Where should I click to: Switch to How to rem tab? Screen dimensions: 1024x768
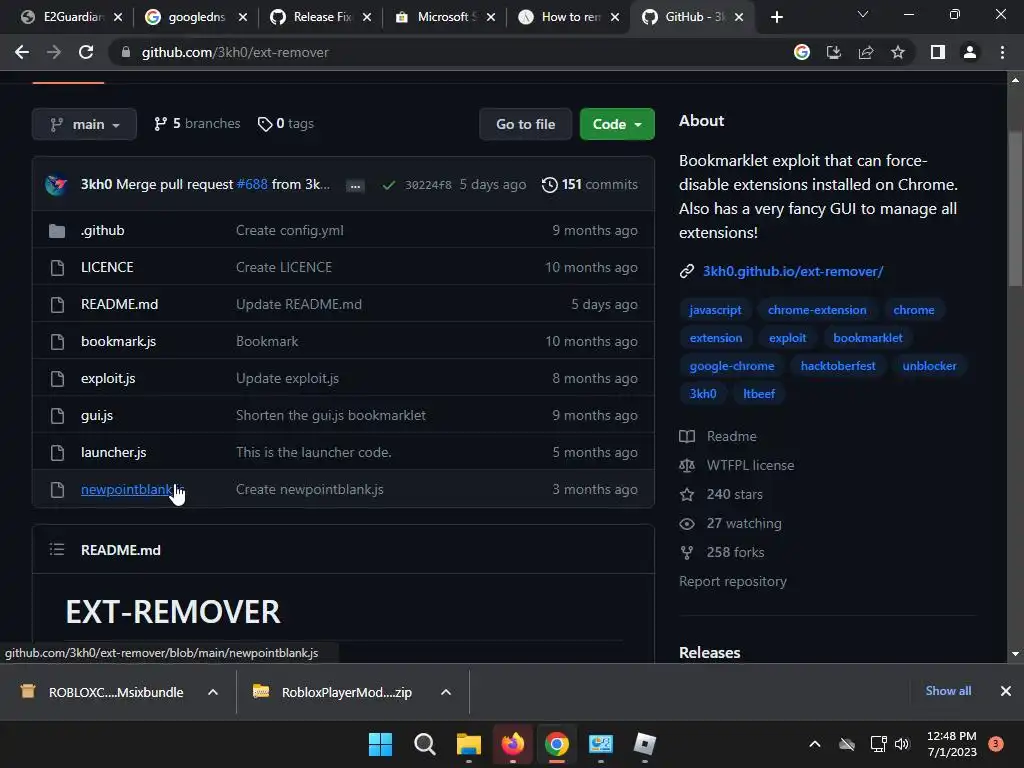(x=566, y=17)
